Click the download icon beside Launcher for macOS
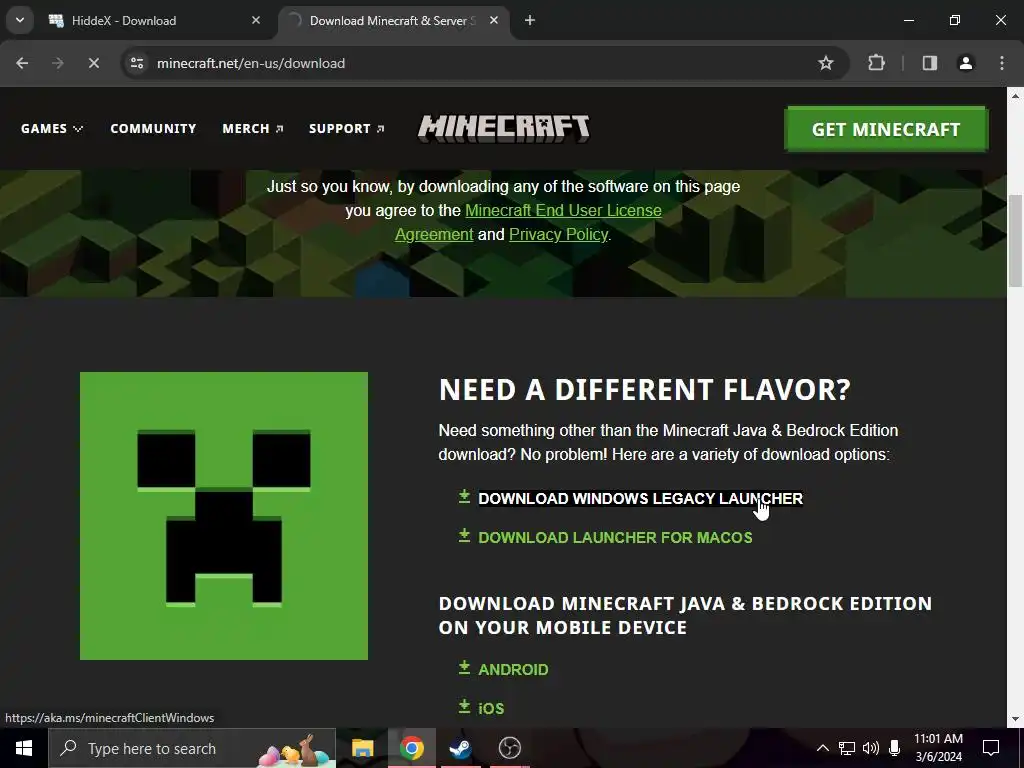Image resolution: width=1024 pixels, height=768 pixels. [x=464, y=536]
